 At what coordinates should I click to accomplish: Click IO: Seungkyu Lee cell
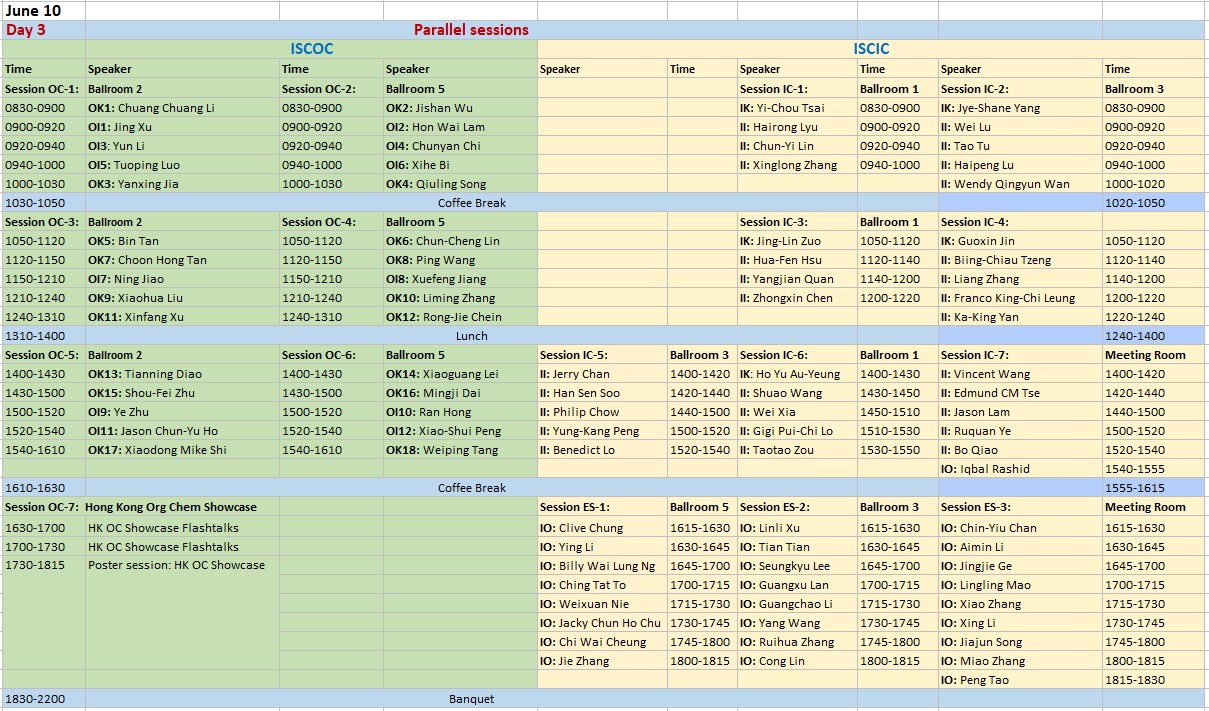pos(797,566)
